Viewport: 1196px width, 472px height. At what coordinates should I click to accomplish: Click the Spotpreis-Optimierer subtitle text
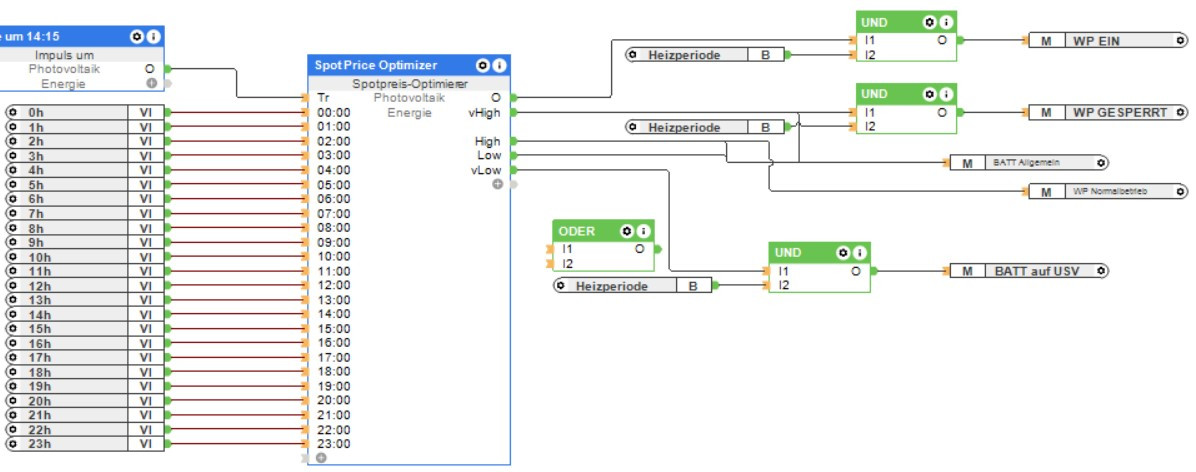click(410, 84)
